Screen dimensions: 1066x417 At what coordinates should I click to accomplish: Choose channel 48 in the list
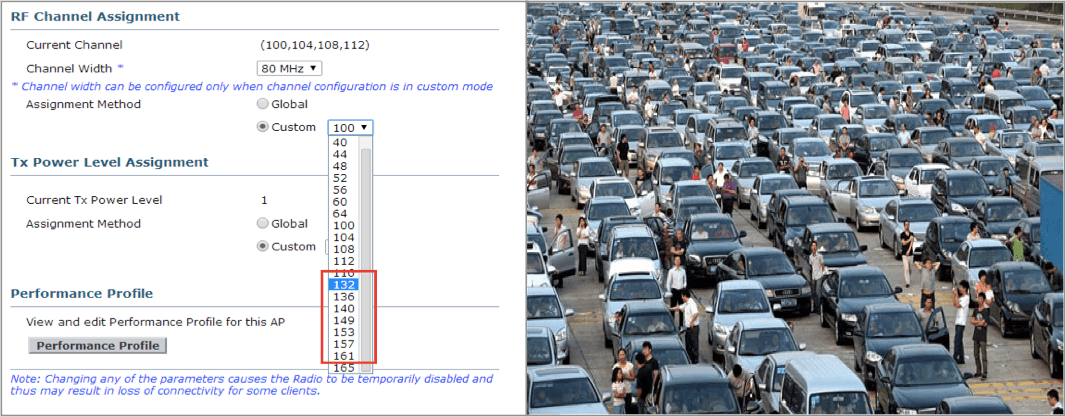(344, 166)
